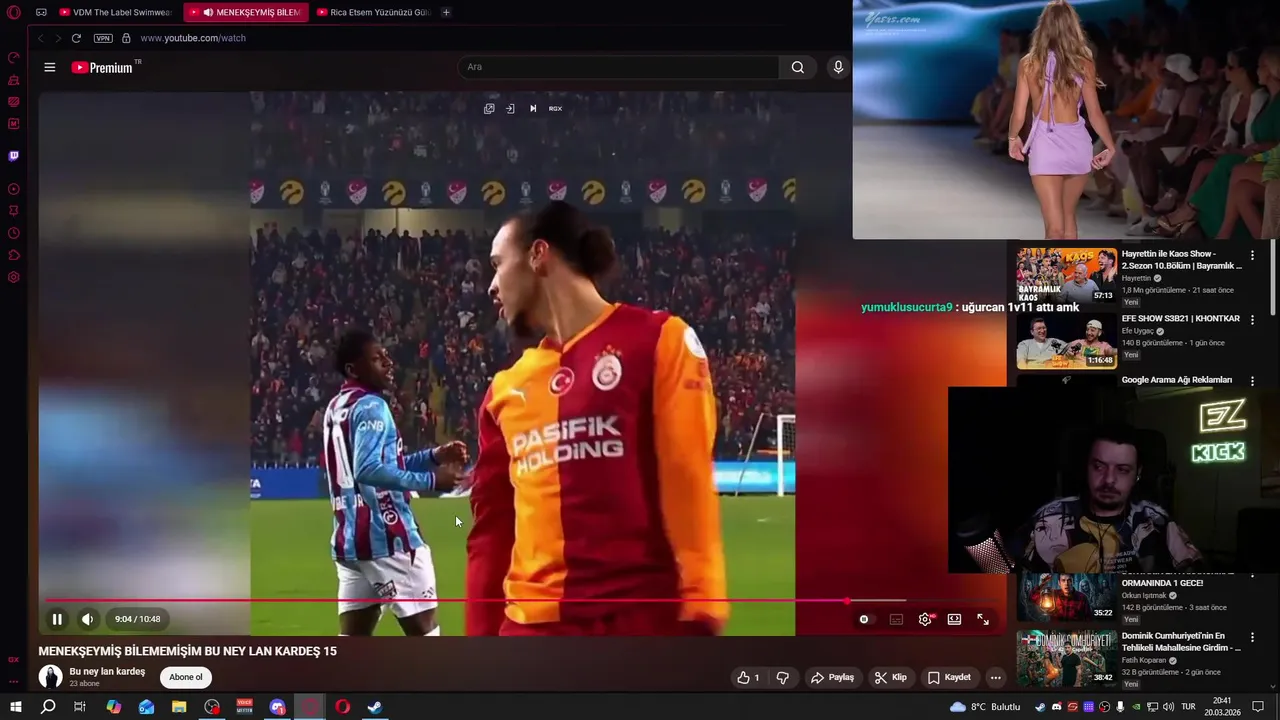
Task: Toggle subtitles in the player
Action: [x=896, y=619]
